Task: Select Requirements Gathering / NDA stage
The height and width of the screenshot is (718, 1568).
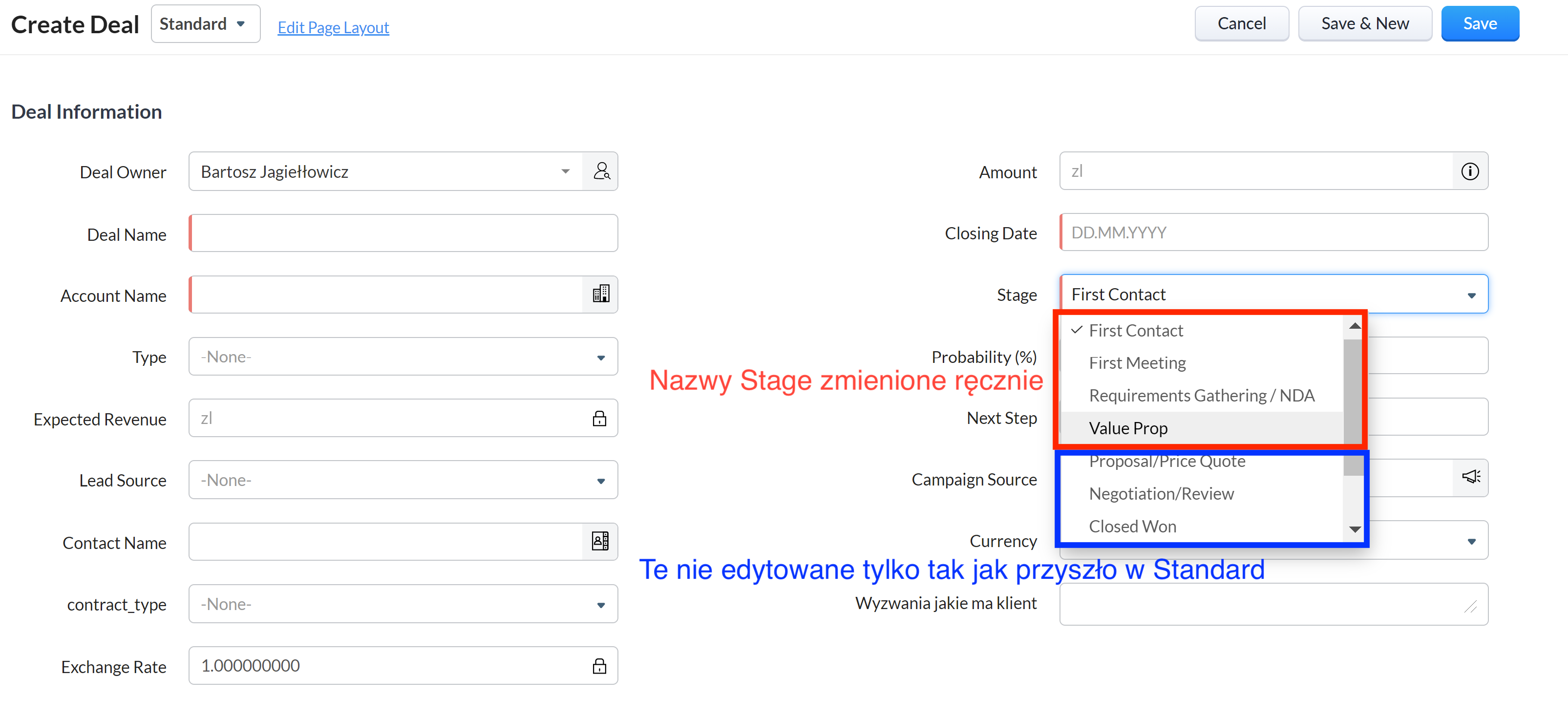Action: (x=1201, y=396)
